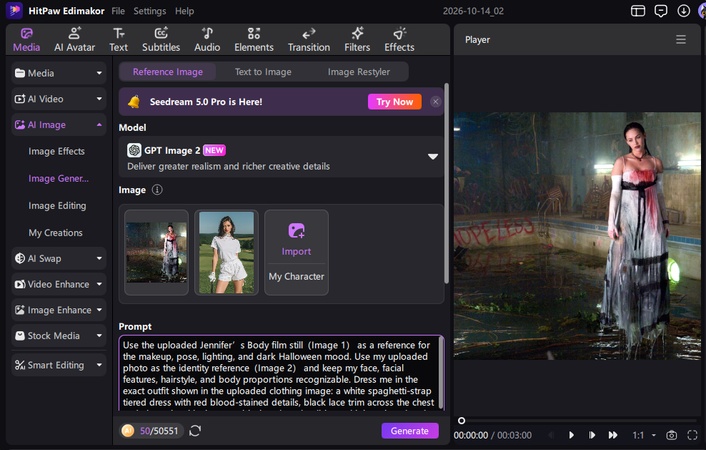This screenshot has height=450, width=706.
Task: Open the Media tab in top toolbar
Action: coord(26,40)
